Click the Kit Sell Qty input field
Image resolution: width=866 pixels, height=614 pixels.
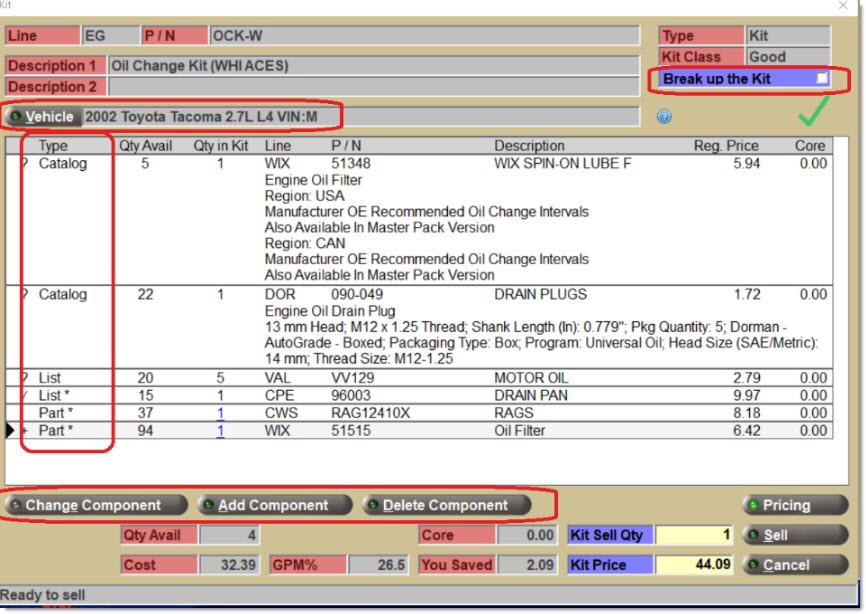(x=695, y=535)
